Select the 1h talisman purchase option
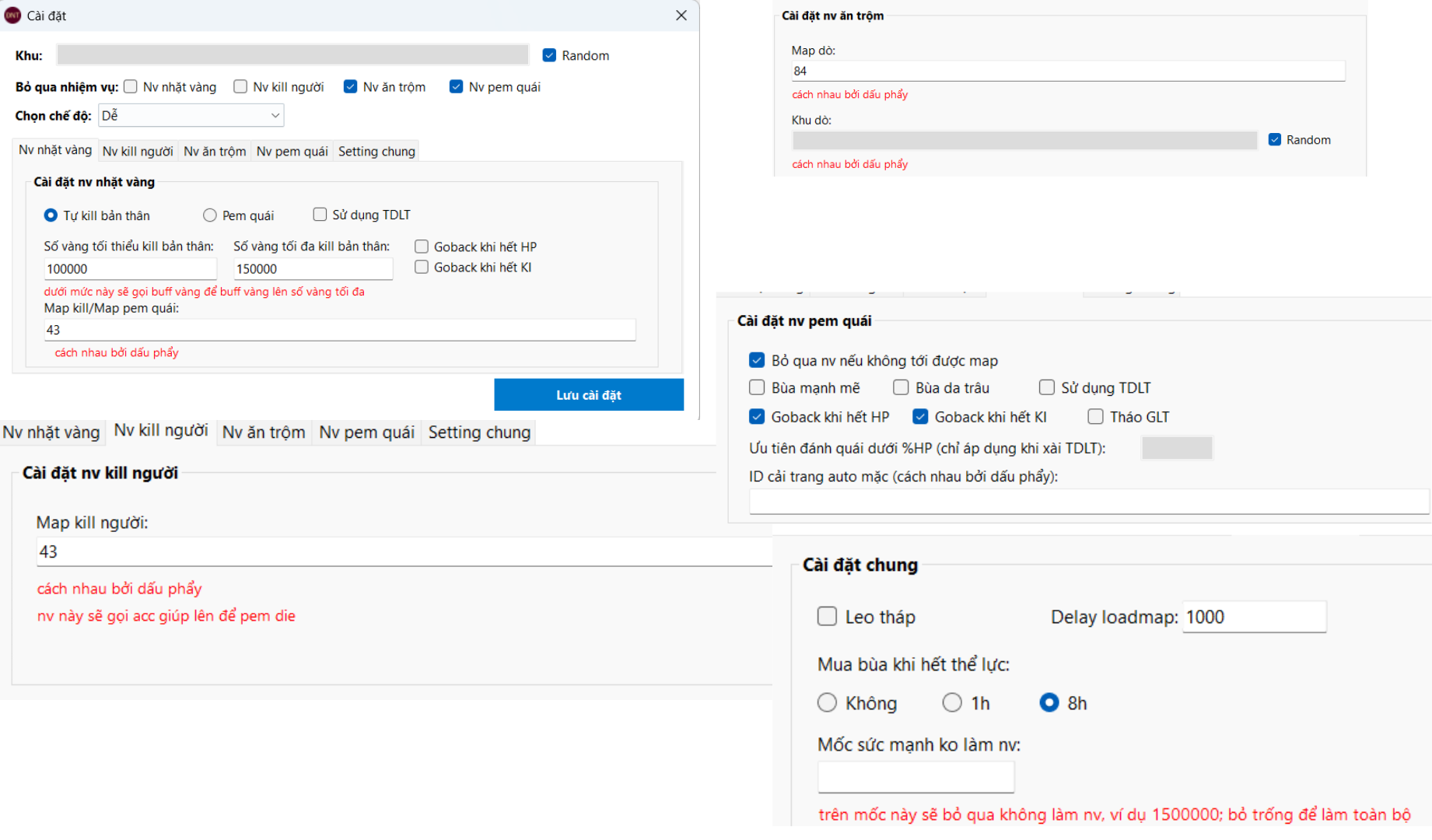1432x840 pixels. [952, 703]
